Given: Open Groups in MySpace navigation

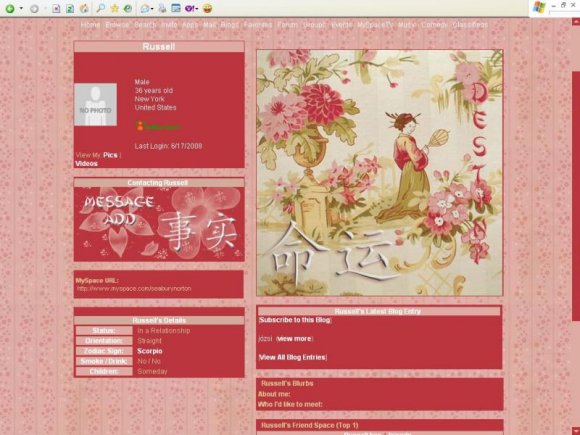Looking at the screenshot, I should tap(314, 25).
